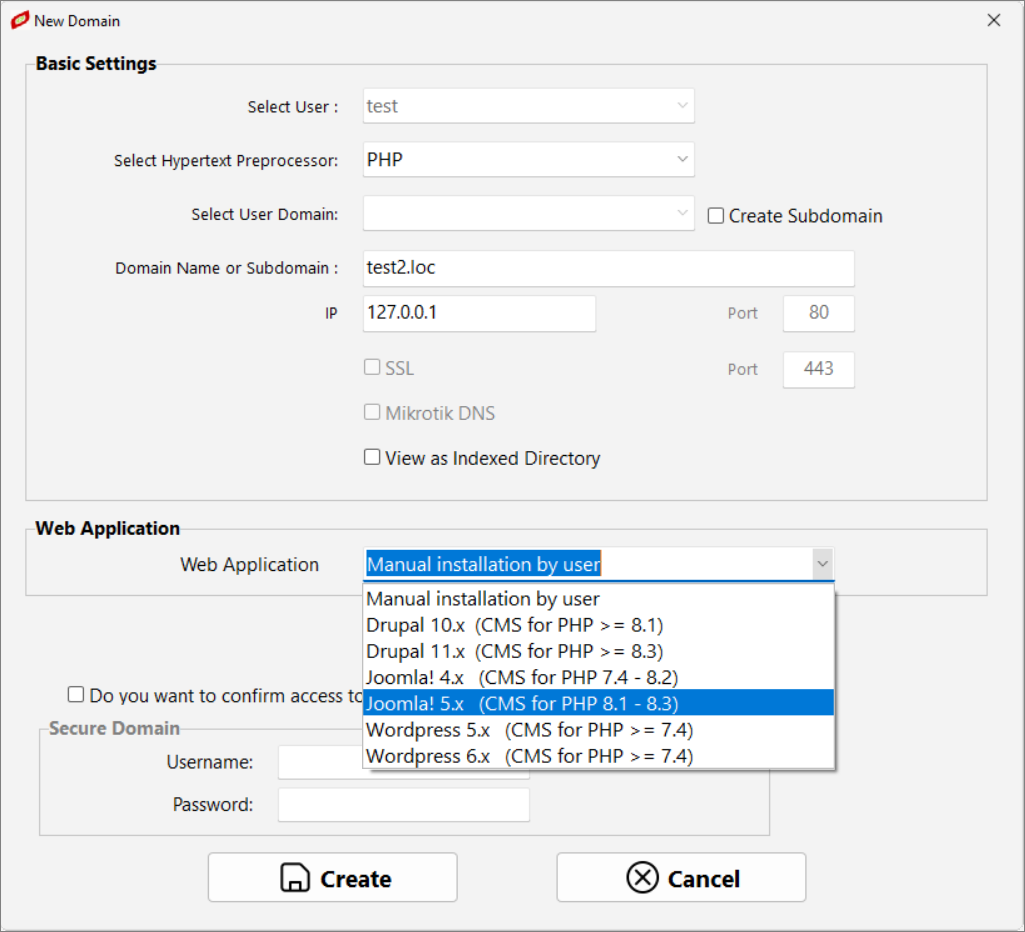This screenshot has width=1025, height=932.
Task: Choose the highlighted Joomla! 5.x entry
Action: point(522,703)
